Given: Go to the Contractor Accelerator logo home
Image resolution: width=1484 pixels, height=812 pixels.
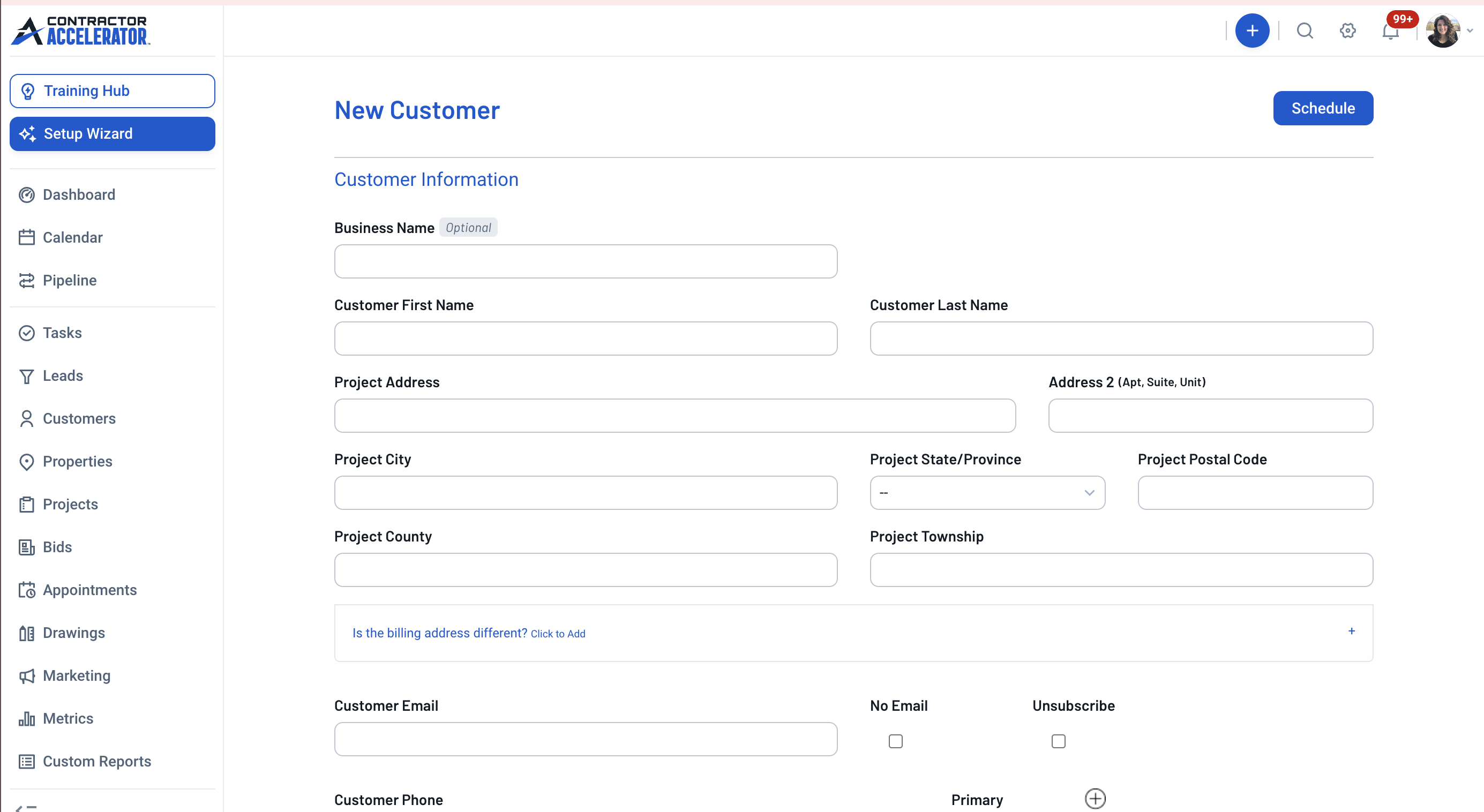Looking at the screenshot, I should click(81, 31).
